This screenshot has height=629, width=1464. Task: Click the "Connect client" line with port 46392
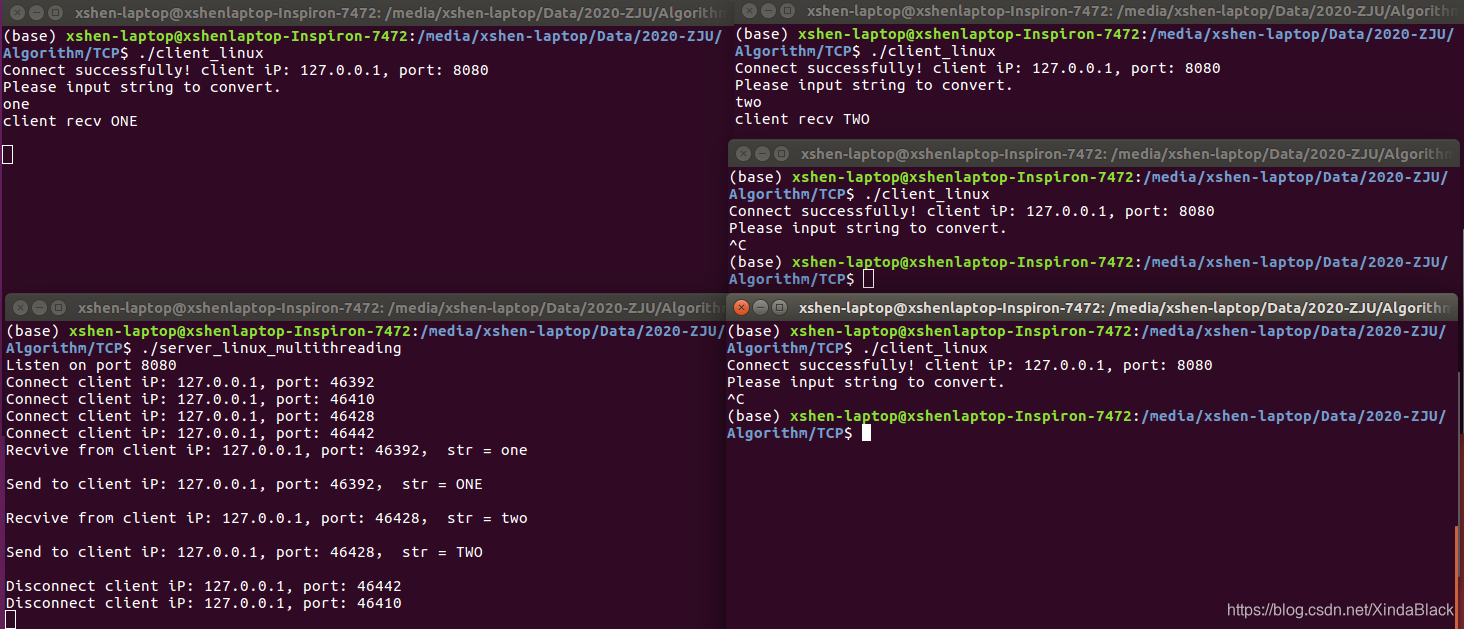click(x=190, y=382)
